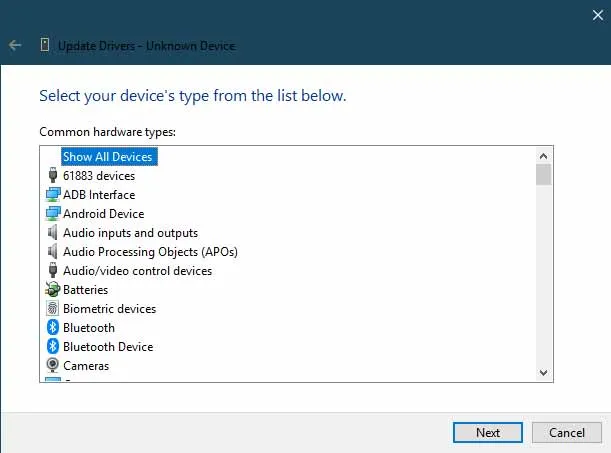Click the Cancel button
The height and width of the screenshot is (453, 611).
[x=567, y=432]
